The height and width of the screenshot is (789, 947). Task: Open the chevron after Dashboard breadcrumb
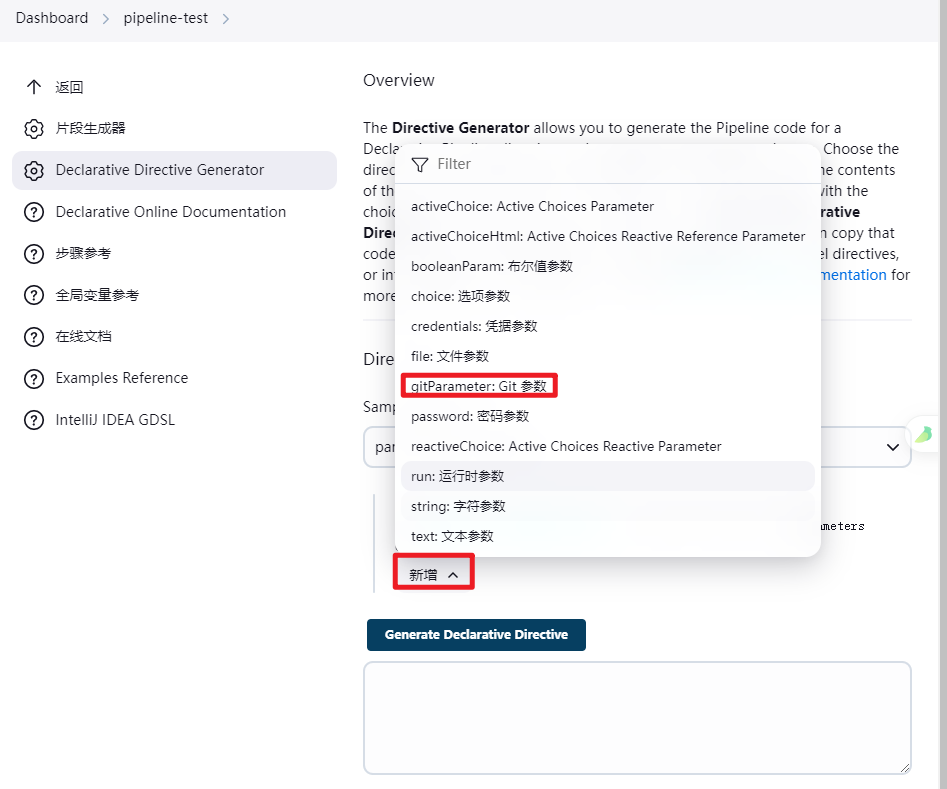[106, 19]
